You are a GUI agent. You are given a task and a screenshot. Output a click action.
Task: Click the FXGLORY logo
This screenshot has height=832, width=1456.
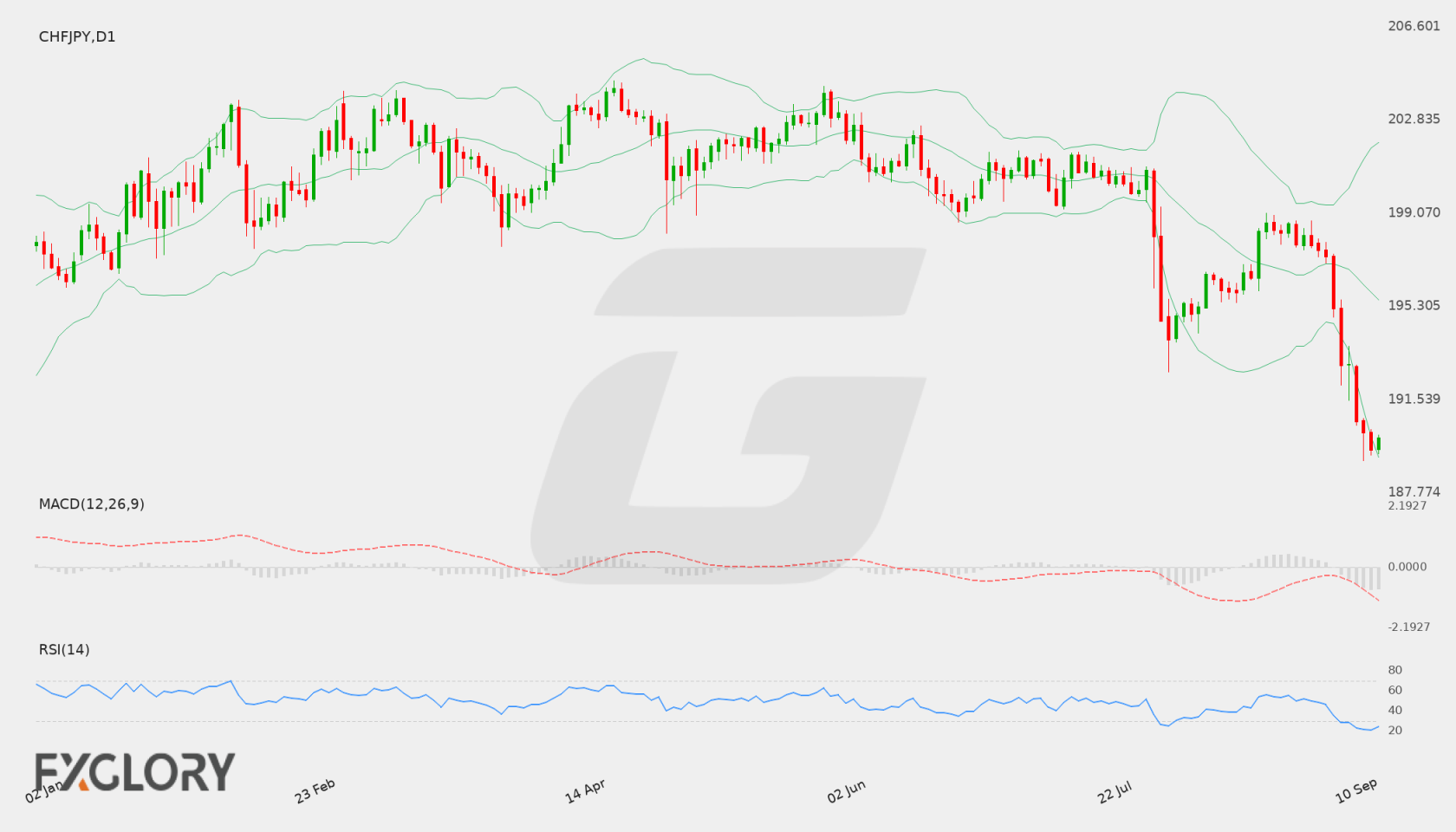click(x=135, y=771)
